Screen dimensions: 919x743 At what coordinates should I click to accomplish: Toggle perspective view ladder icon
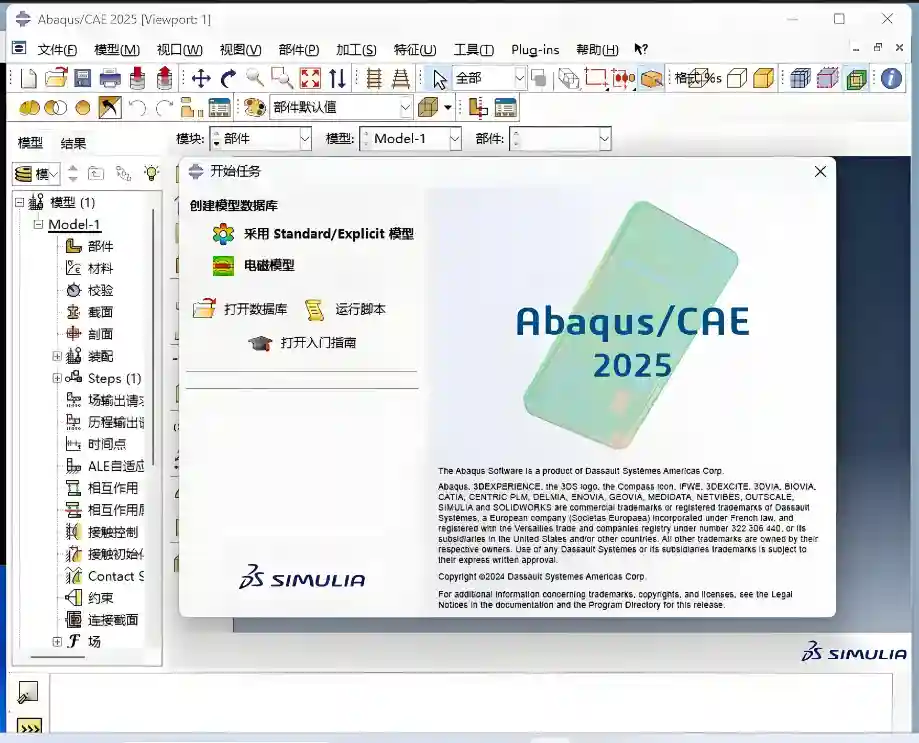tap(401, 78)
